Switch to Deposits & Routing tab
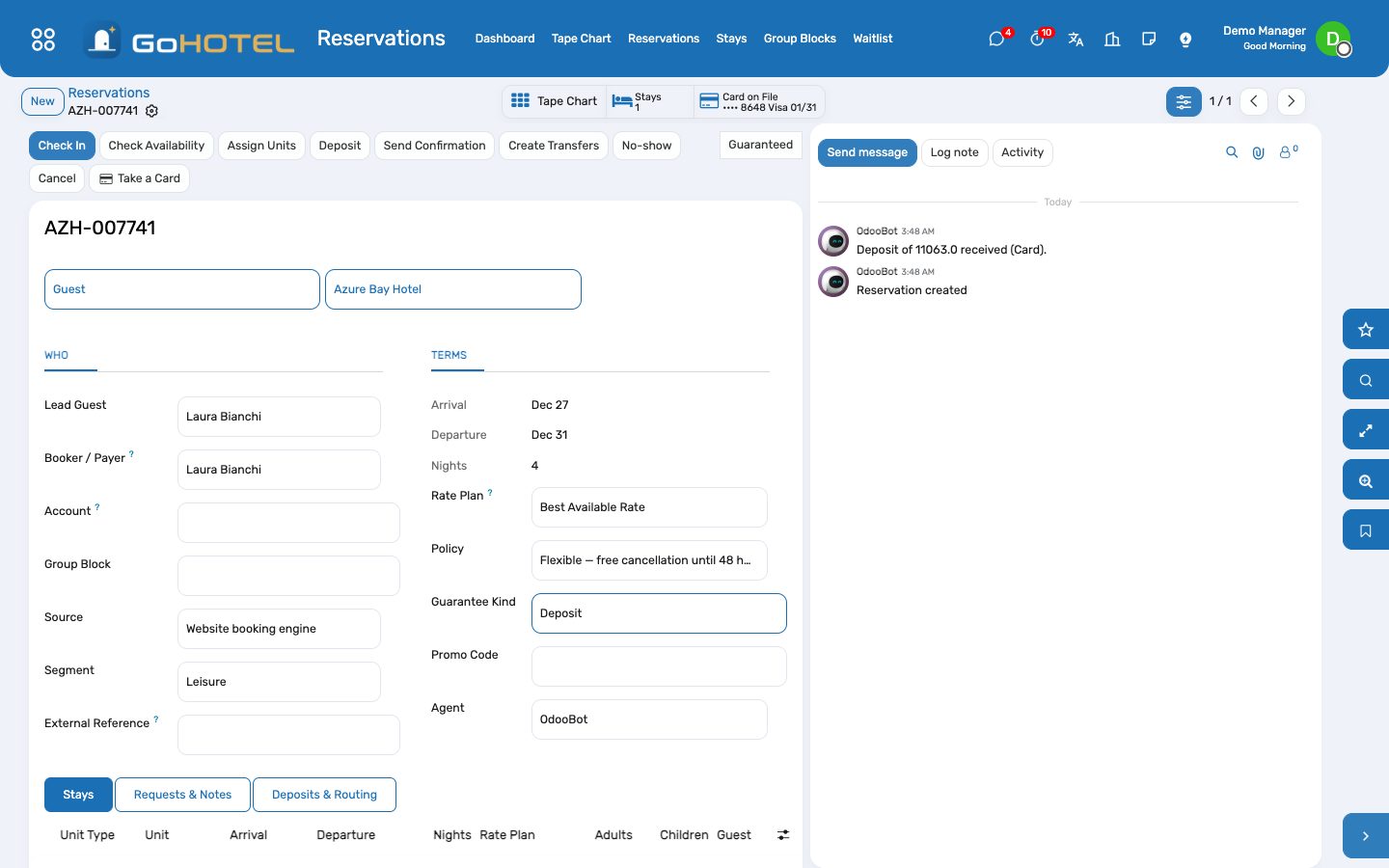Screen dimensions: 1389x868 tap(324, 795)
